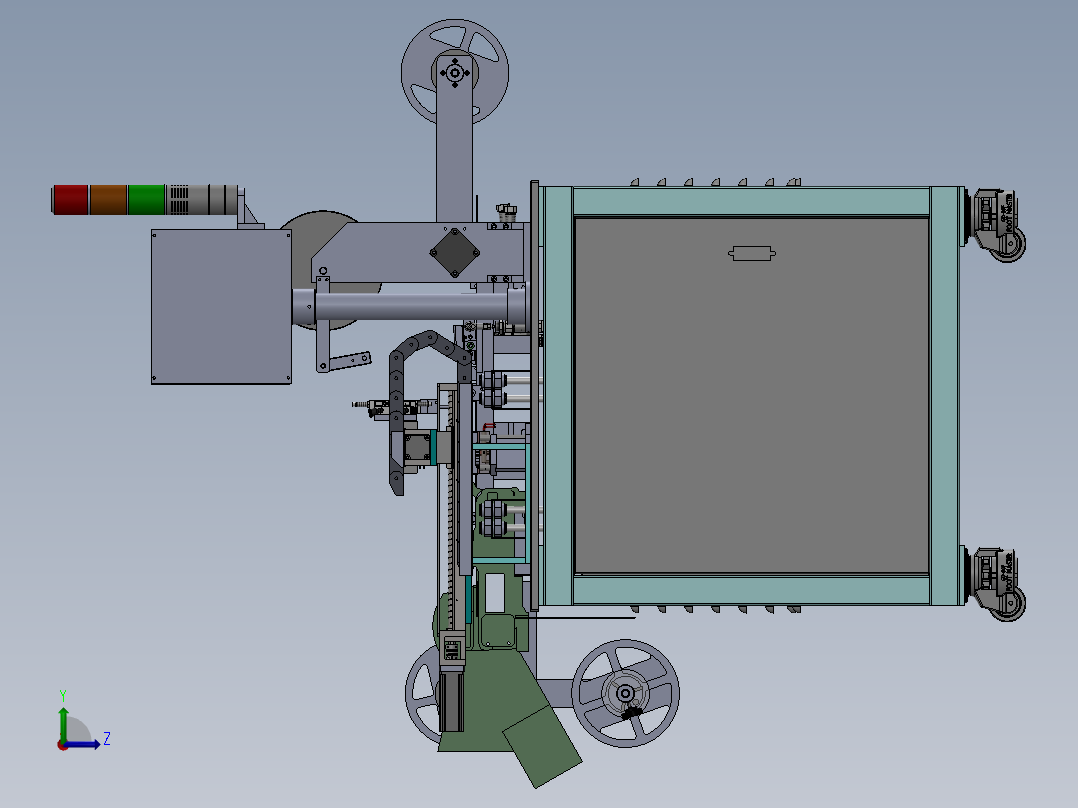The width and height of the screenshot is (1078, 808).
Task: Click the top reel's center hub
Action: (x=454, y=72)
